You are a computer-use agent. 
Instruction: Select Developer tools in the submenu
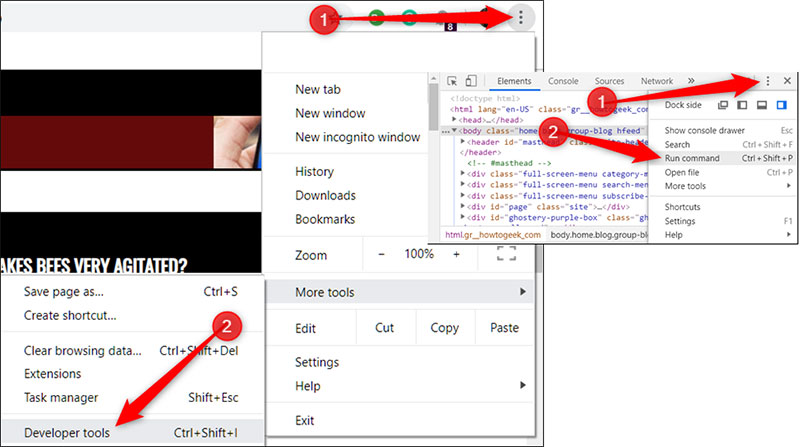[68, 432]
